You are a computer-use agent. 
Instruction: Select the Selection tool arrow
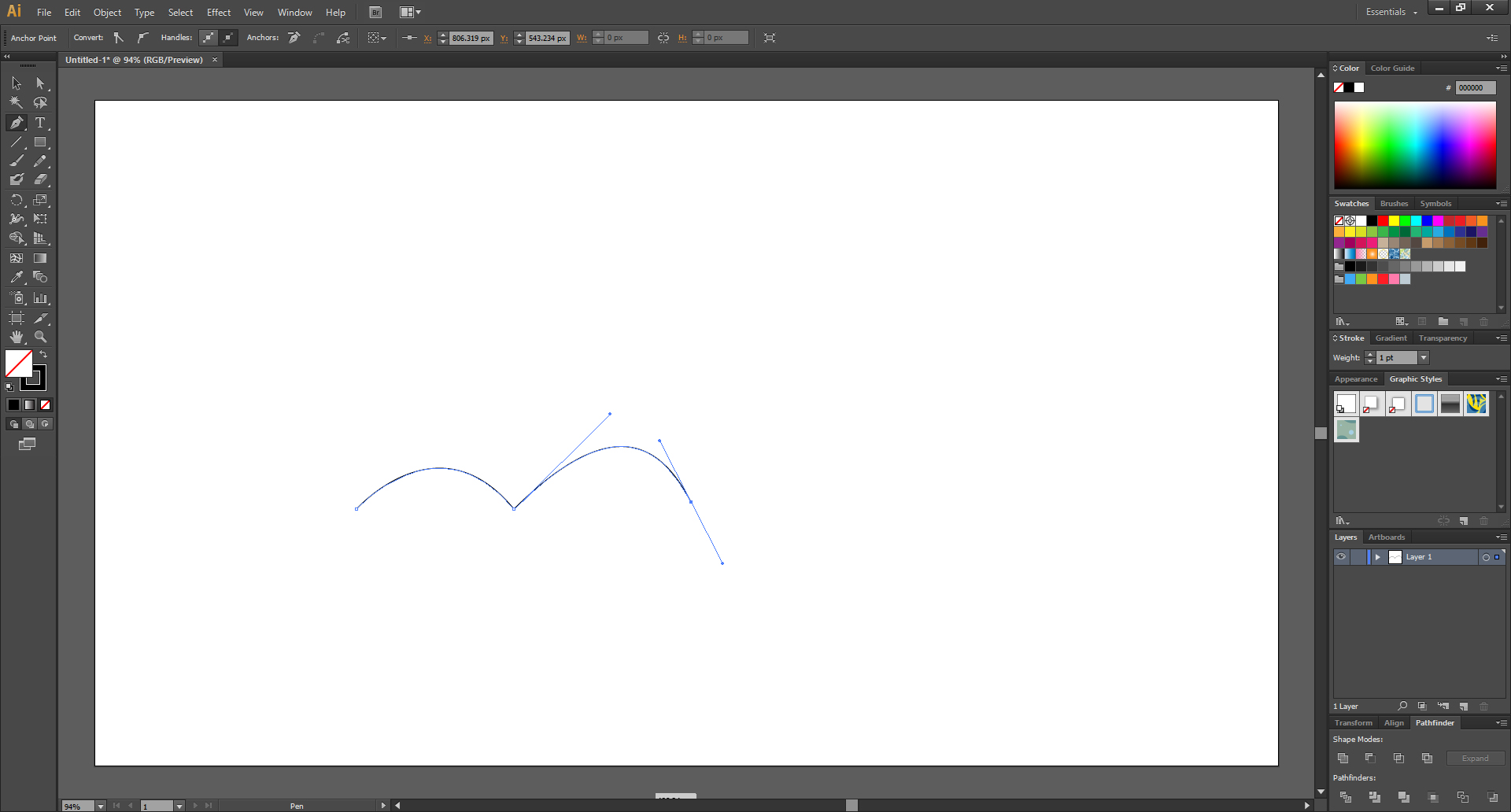coord(17,83)
